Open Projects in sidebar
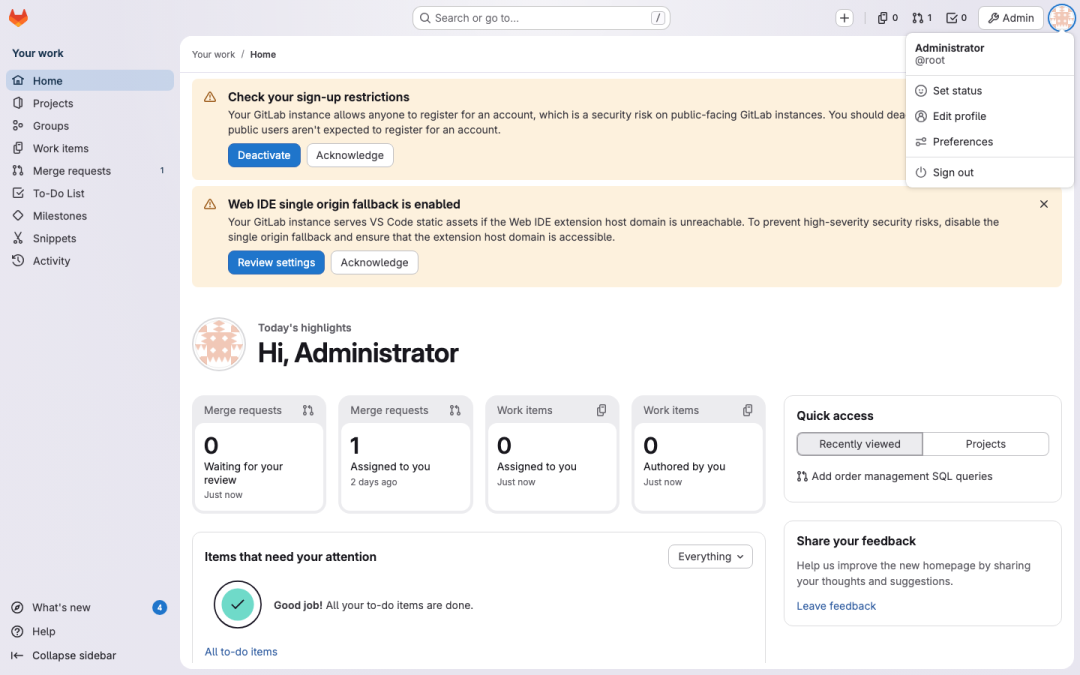1080x675 pixels. tap(90, 103)
